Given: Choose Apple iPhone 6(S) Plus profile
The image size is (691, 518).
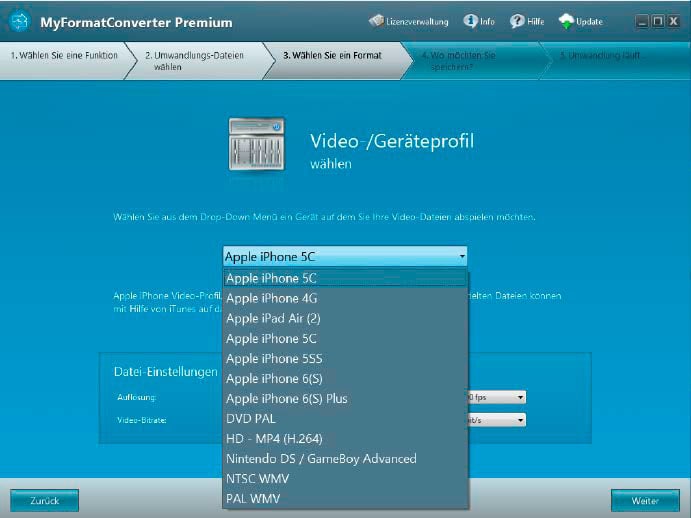Looking at the screenshot, I should [345, 399].
